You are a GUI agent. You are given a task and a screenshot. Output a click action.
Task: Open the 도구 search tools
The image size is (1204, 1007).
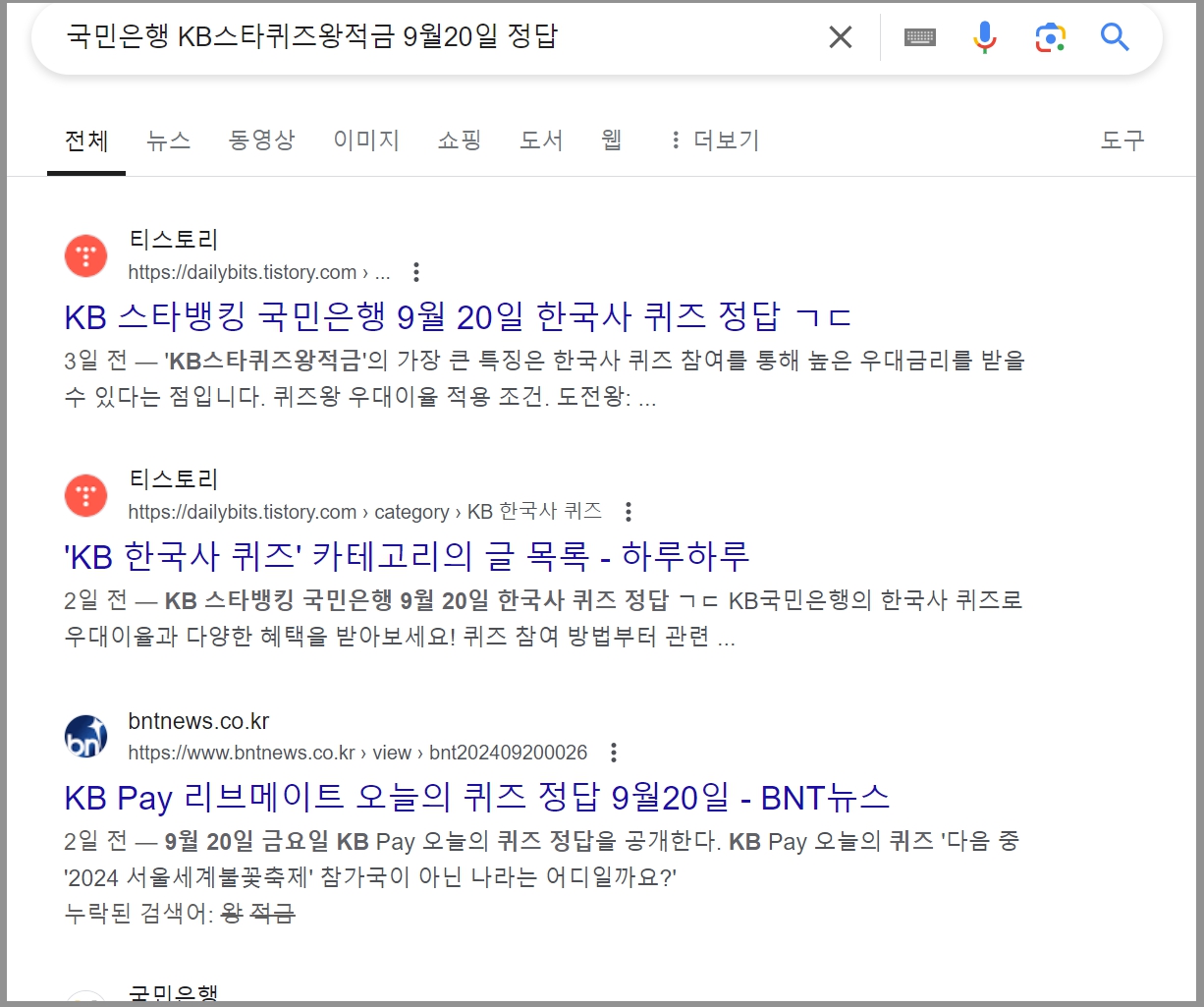pyautogui.click(x=1122, y=140)
